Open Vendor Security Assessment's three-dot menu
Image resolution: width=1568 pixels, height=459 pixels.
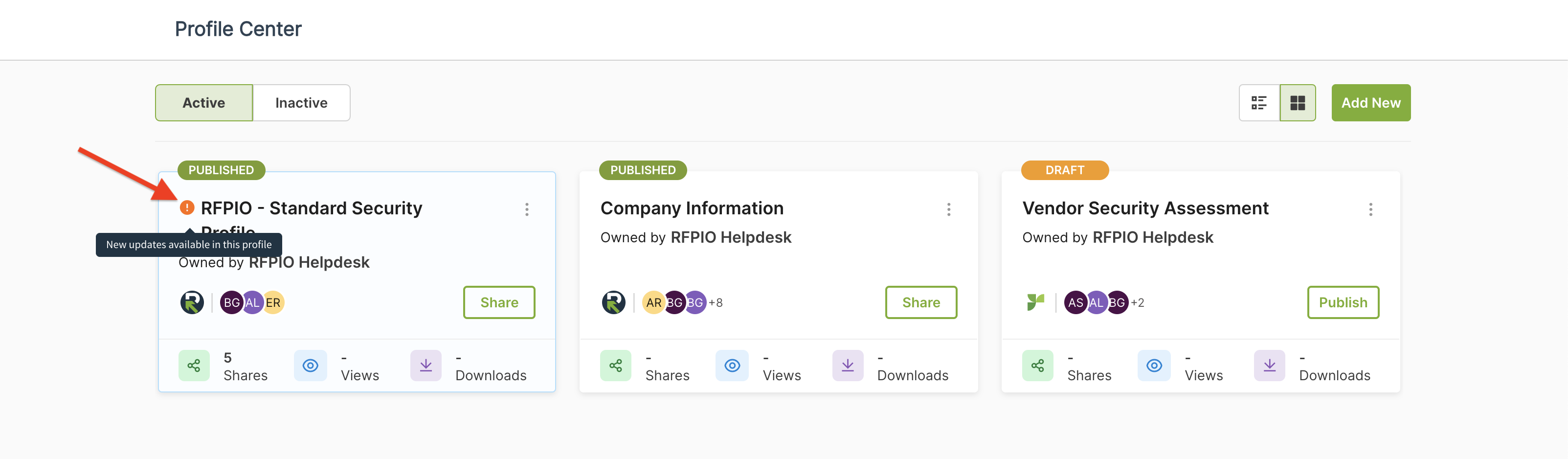pos(1370,209)
